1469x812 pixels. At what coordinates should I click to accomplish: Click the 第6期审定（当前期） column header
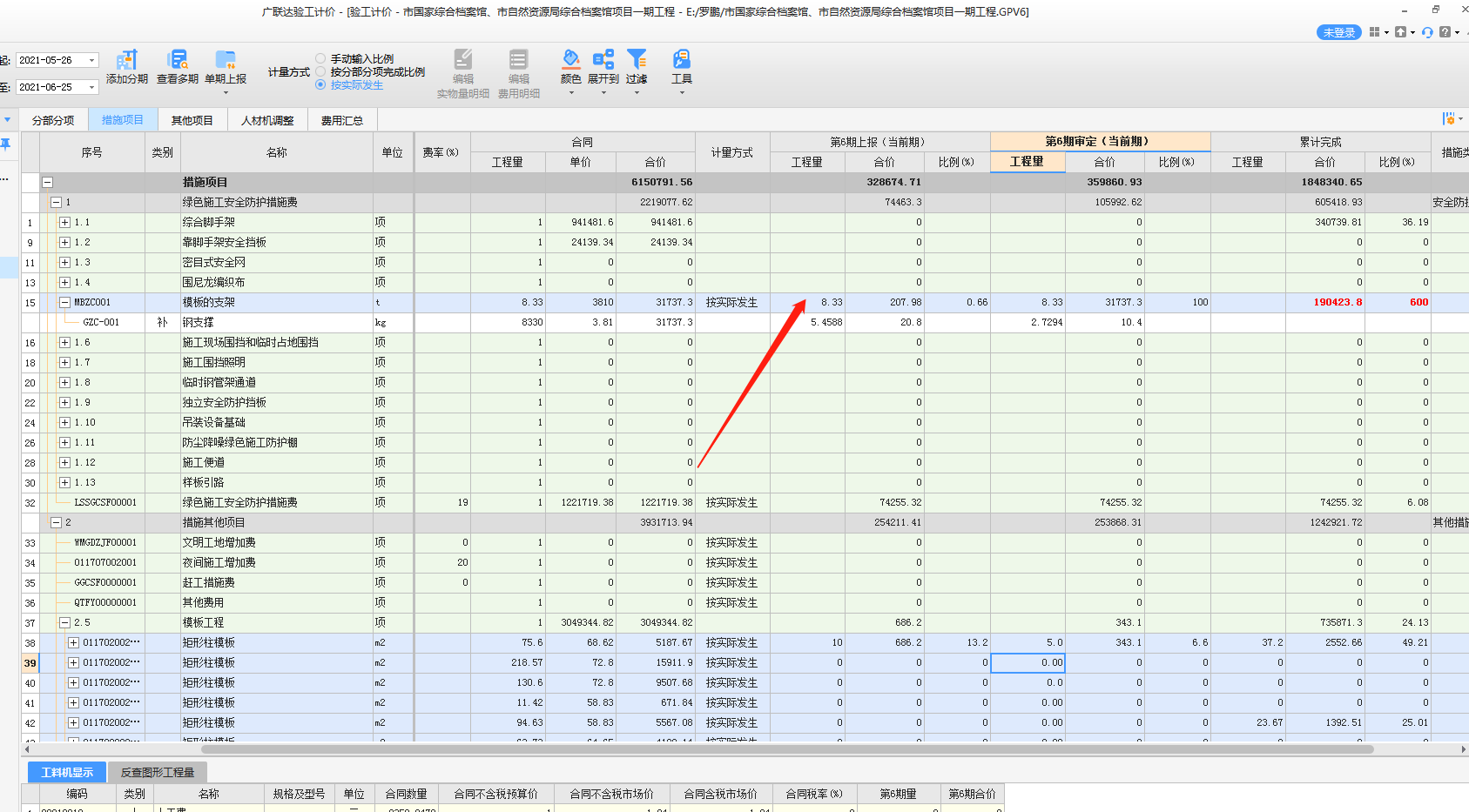(x=1100, y=141)
